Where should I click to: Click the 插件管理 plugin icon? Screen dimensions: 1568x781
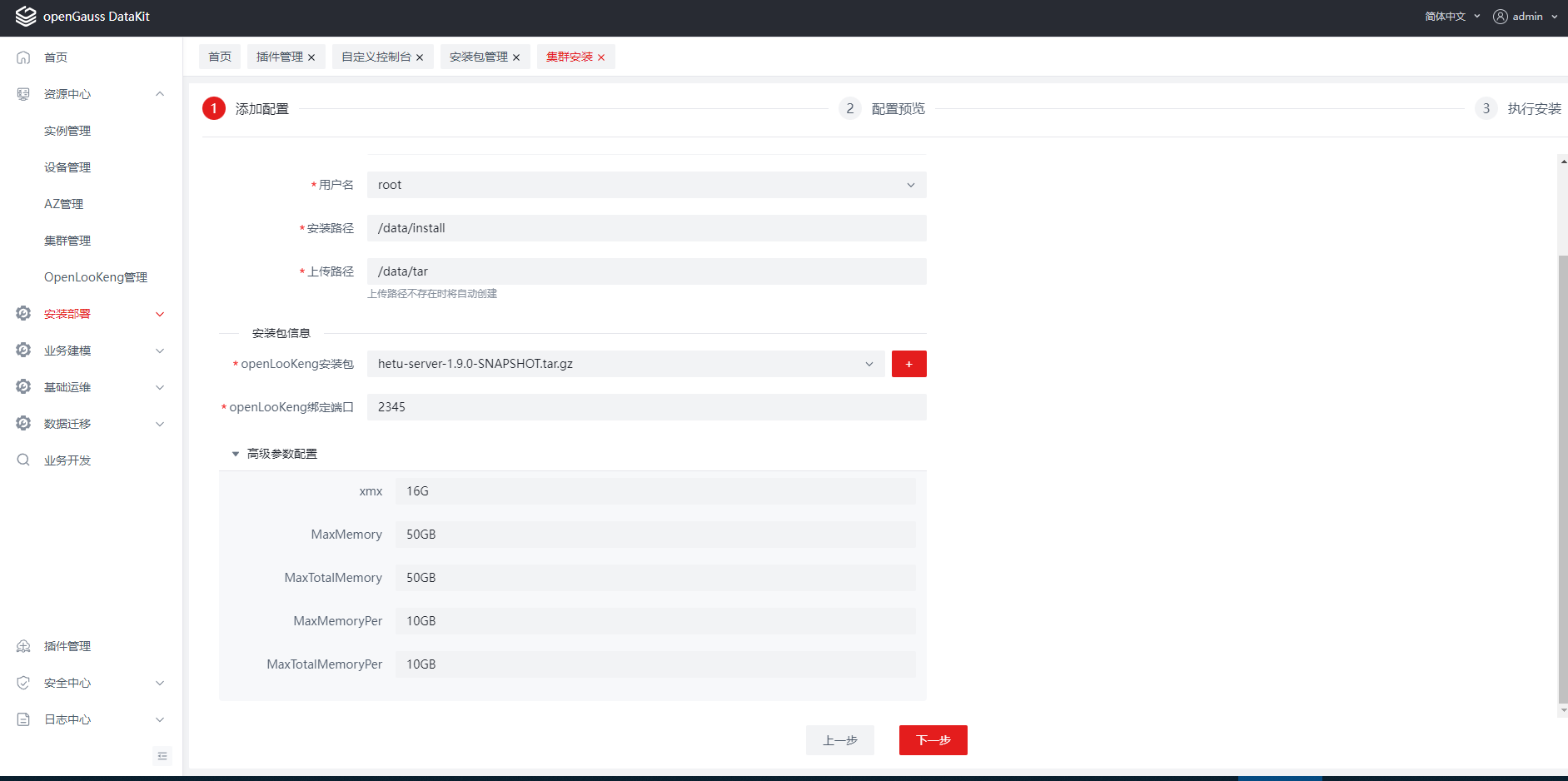point(23,646)
